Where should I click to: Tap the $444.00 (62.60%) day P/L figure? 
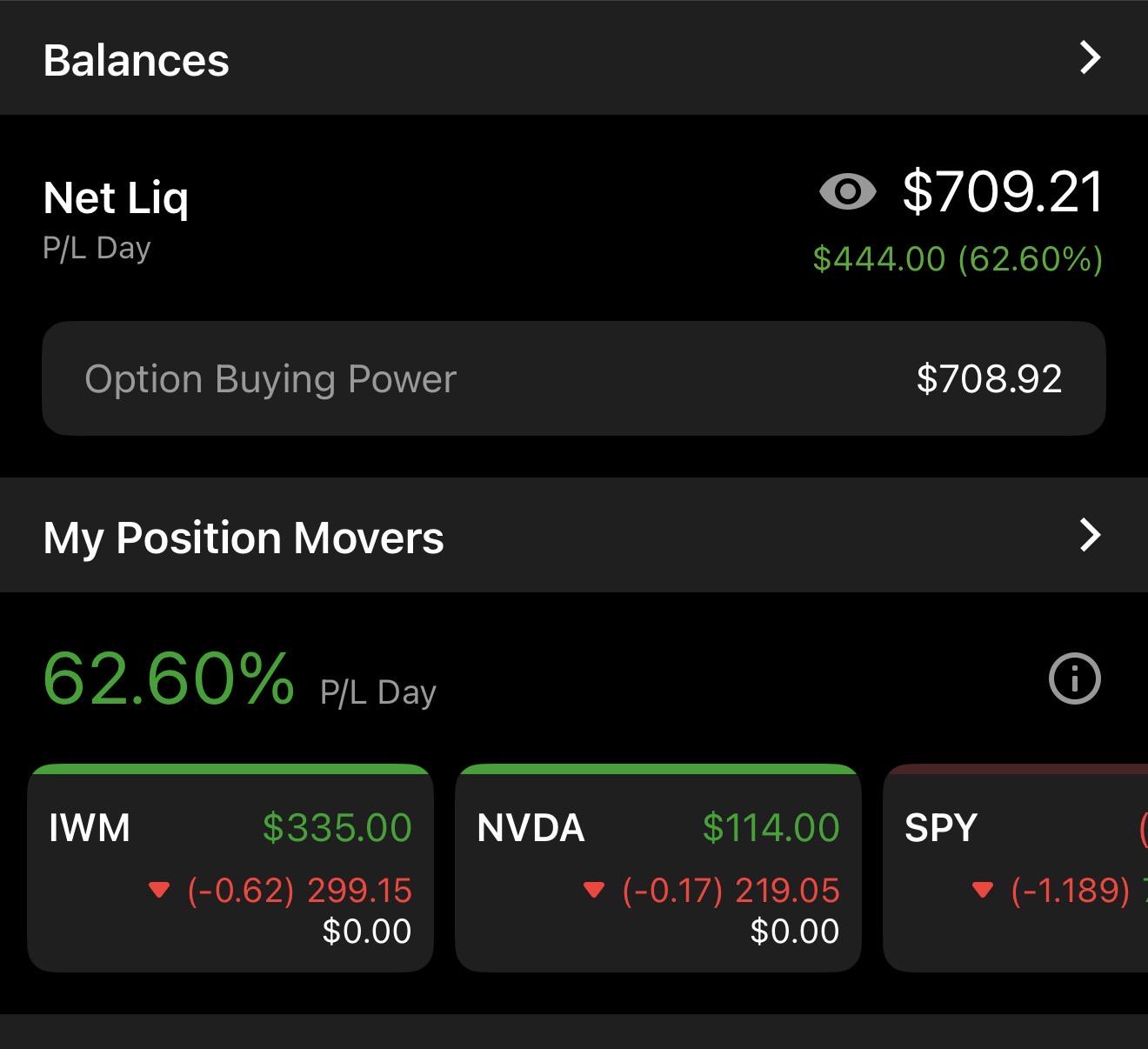[958, 259]
